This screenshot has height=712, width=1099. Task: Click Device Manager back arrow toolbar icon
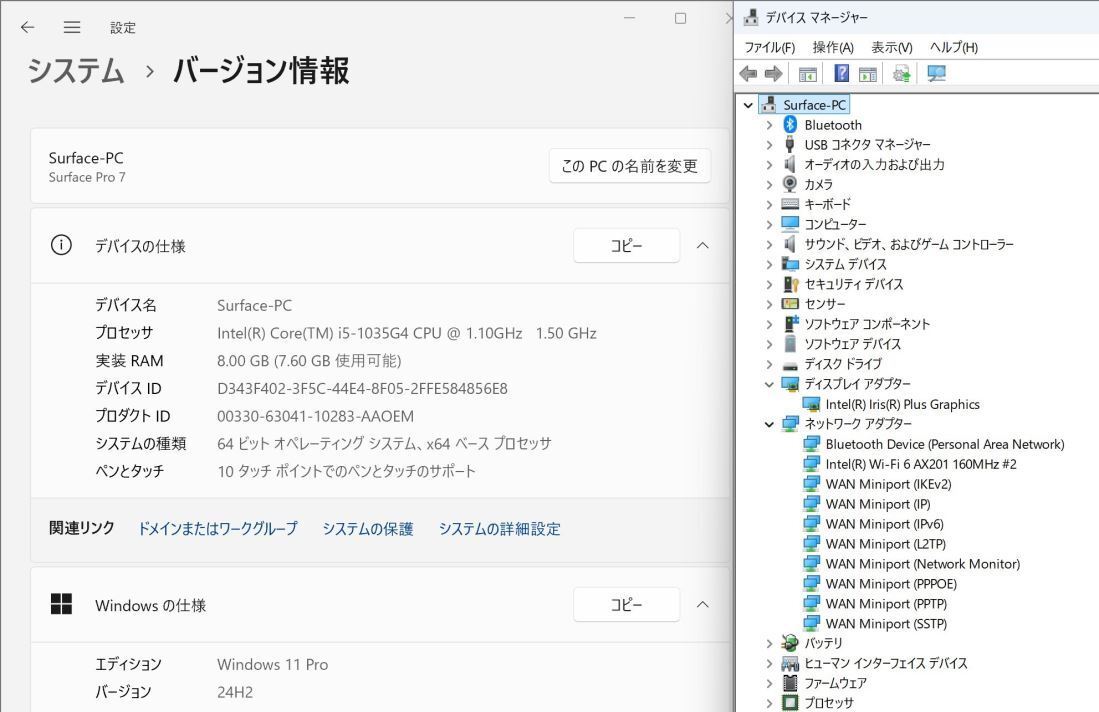point(749,74)
